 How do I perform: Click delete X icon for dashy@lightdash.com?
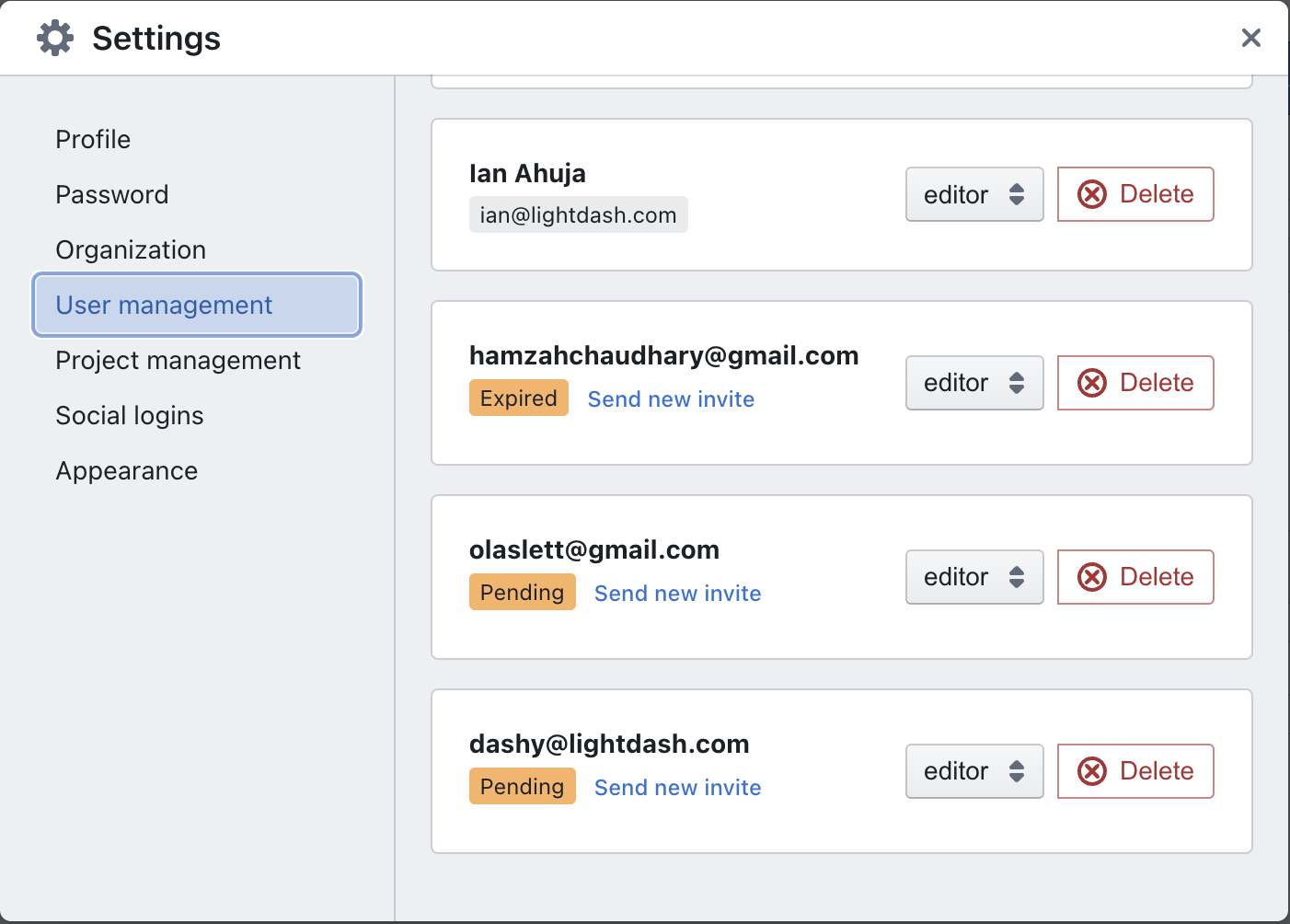(x=1092, y=771)
